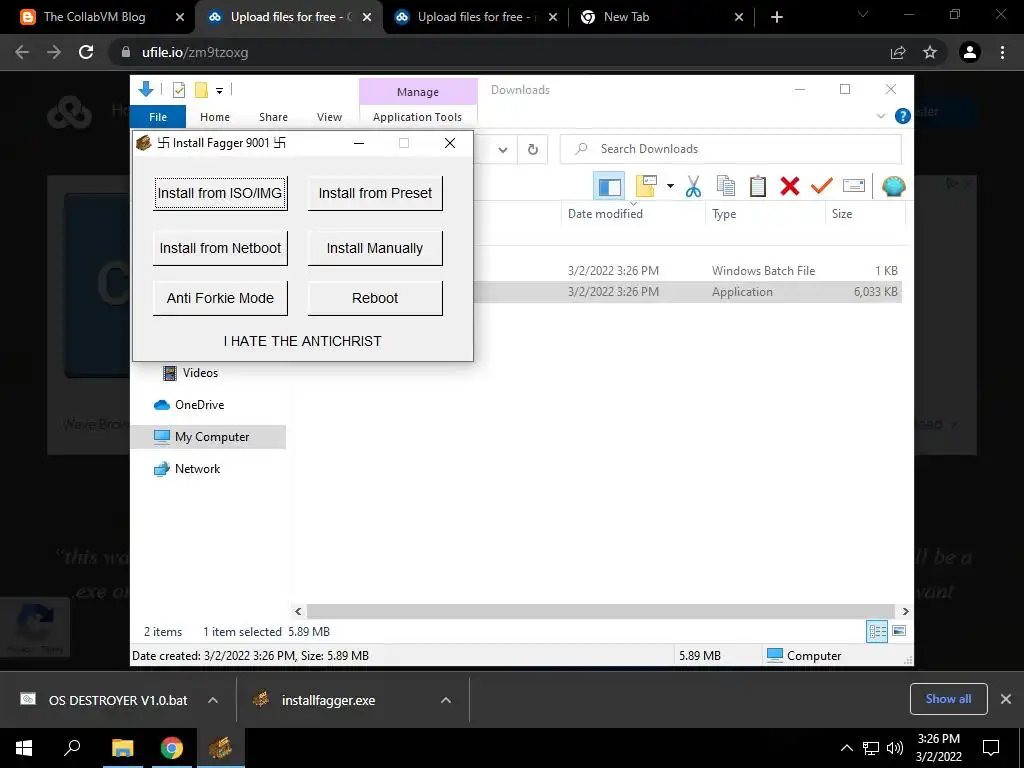
Task: Open the Chrome three-dot menu
Action: (1002, 52)
